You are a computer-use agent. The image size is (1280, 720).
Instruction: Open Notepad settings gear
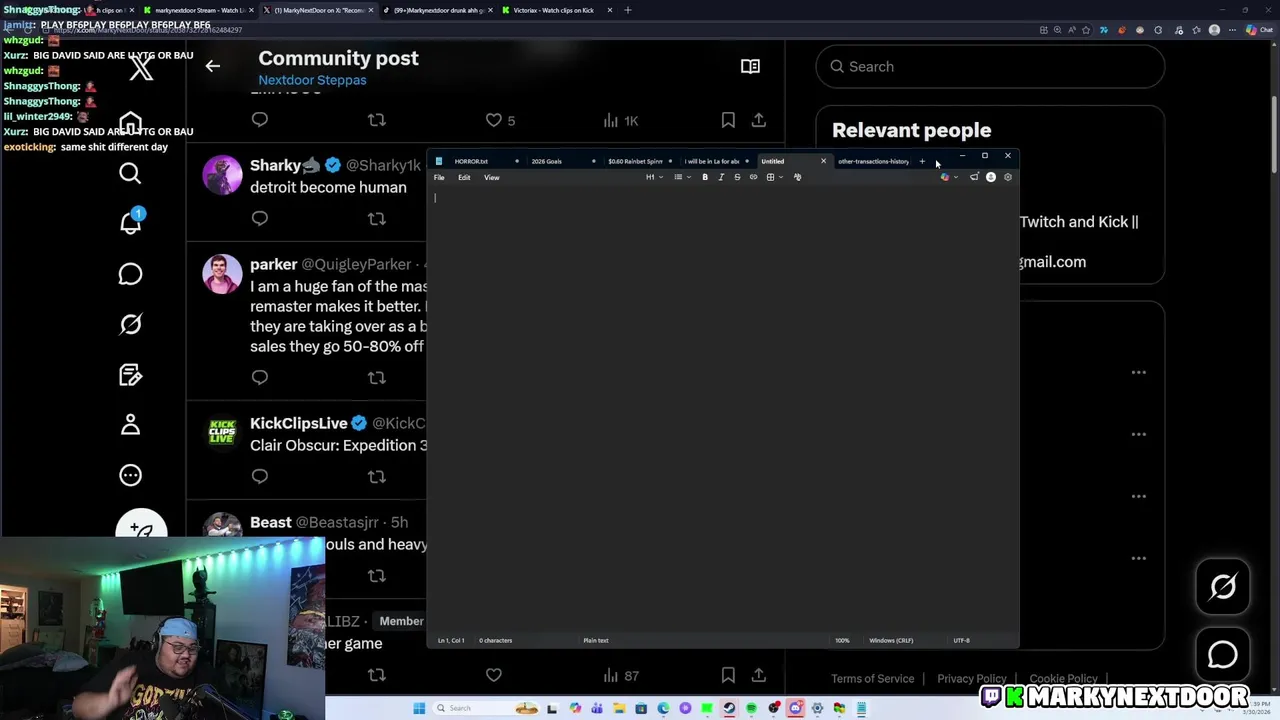coord(1007,177)
